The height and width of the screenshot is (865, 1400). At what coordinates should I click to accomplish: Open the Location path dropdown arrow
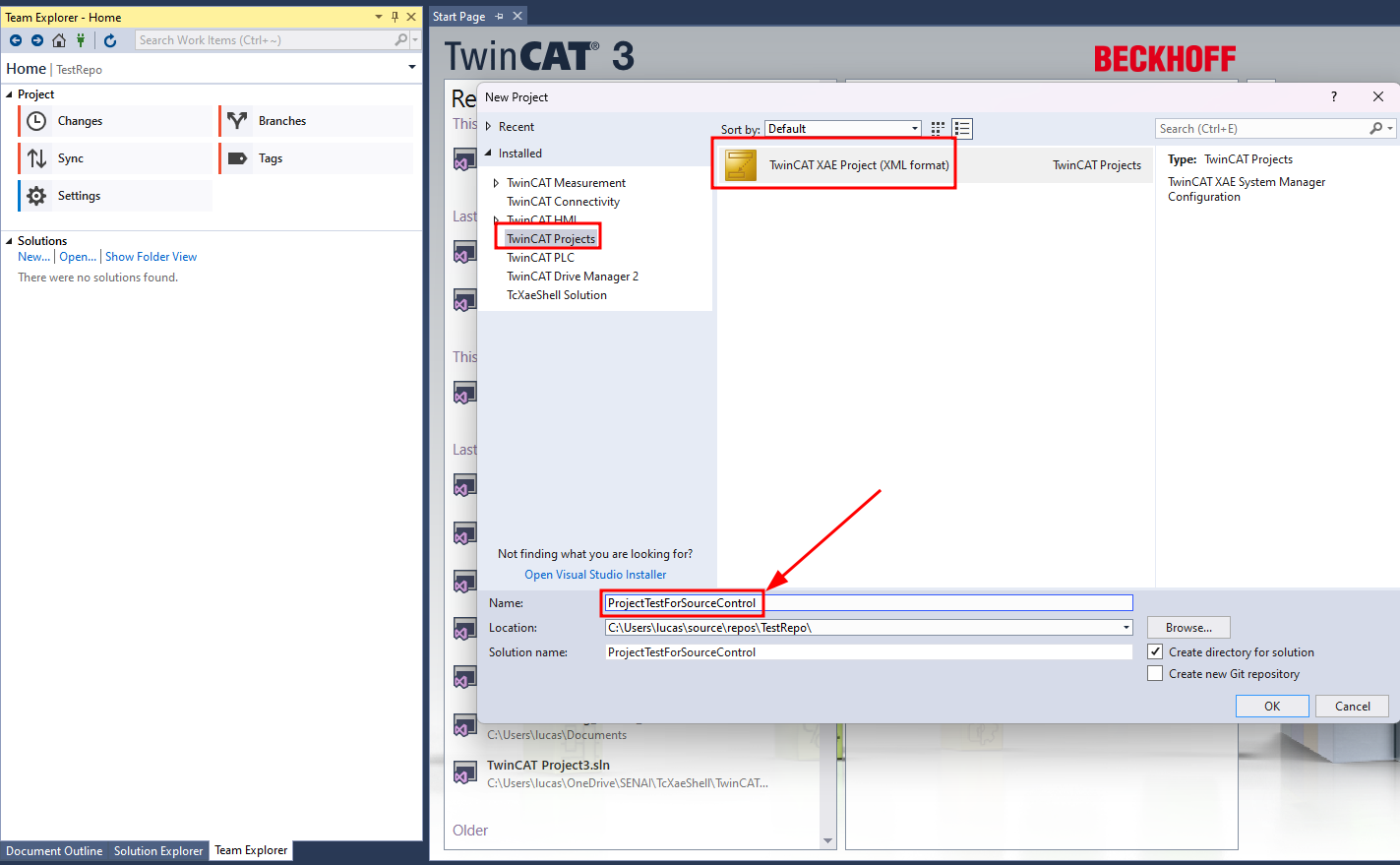[x=1126, y=628]
